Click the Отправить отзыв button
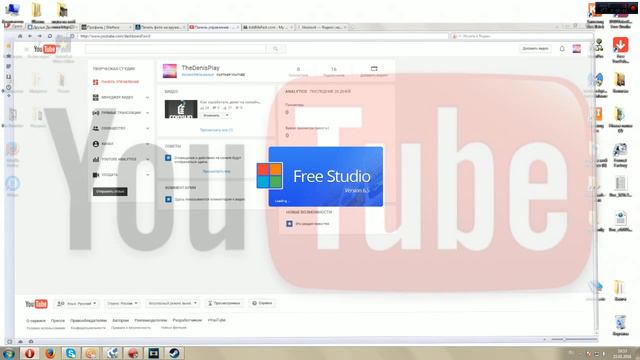This screenshot has height=360, width=640. (x=110, y=191)
